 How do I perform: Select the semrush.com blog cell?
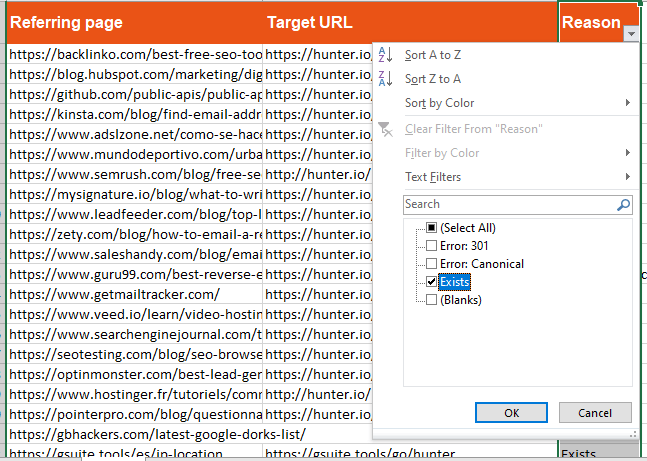[135, 175]
